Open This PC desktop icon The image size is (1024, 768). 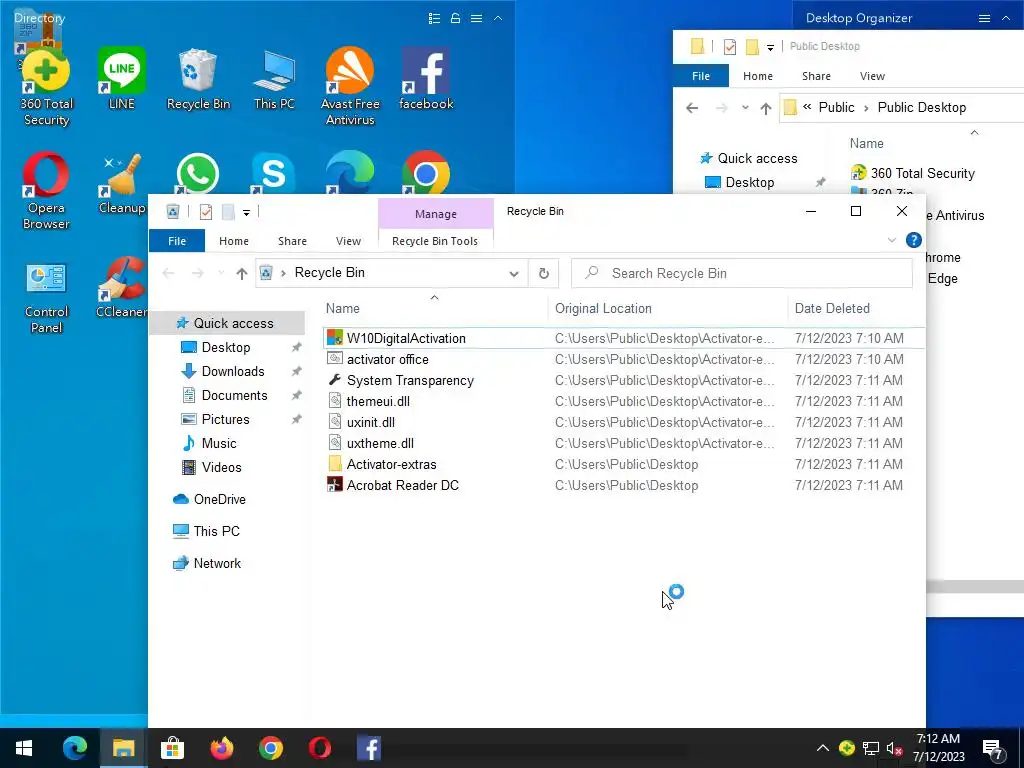click(274, 78)
